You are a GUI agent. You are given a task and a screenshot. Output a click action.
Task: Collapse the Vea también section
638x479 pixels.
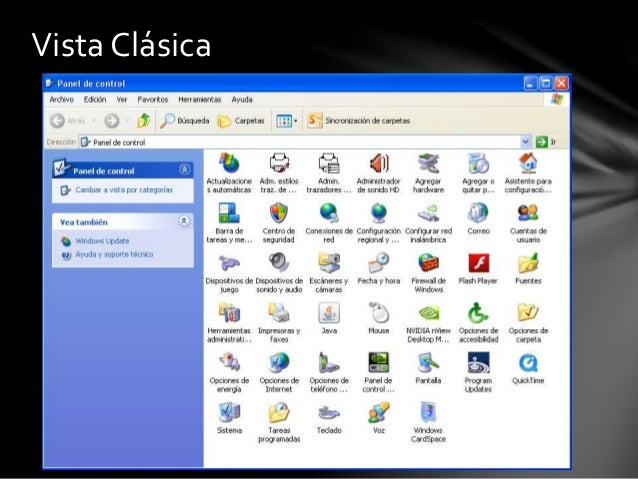pos(184,221)
